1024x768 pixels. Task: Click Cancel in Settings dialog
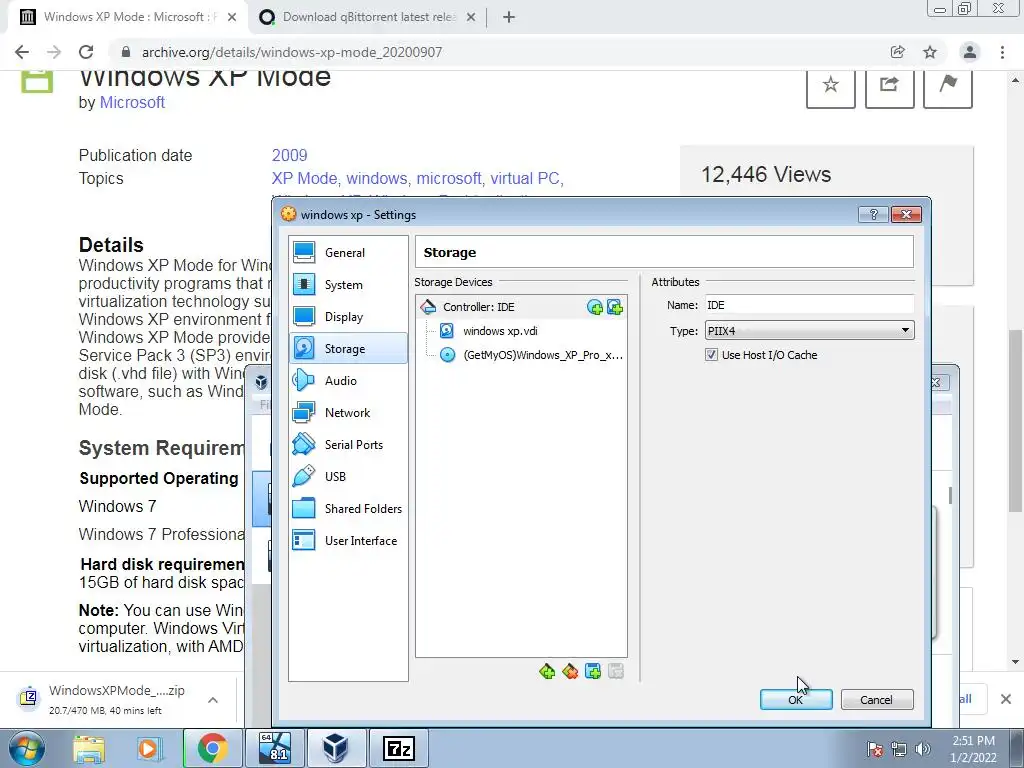click(x=876, y=699)
